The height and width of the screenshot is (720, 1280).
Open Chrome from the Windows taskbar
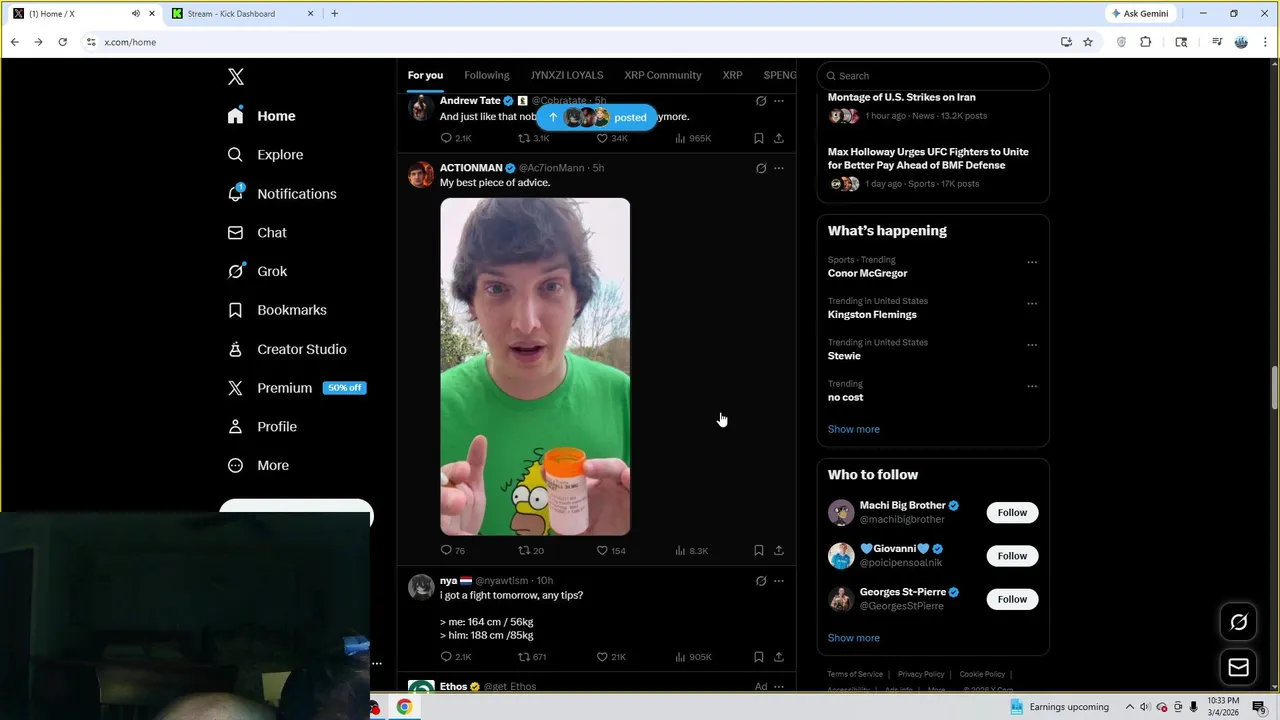[x=404, y=707]
